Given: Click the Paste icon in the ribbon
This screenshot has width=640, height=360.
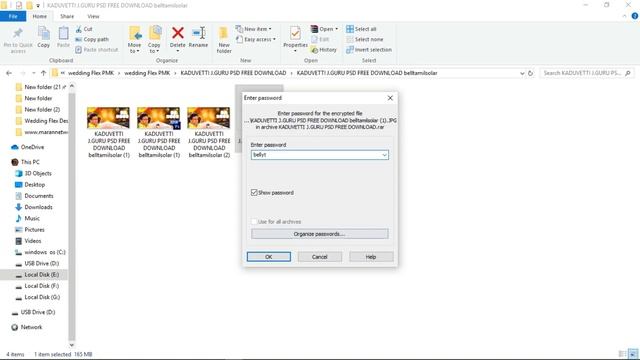Looking at the screenshot, I should (x=63, y=33).
